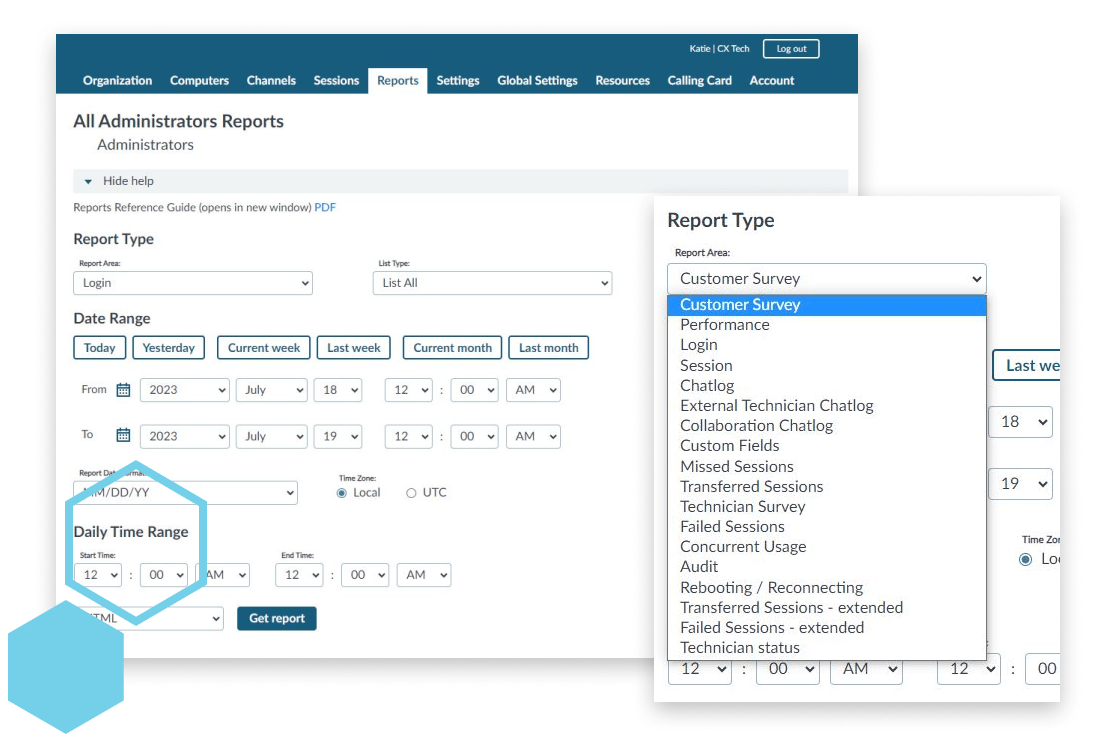Select the Local time zone radio button
The width and height of the screenshot is (1116, 736).
pos(342,493)
